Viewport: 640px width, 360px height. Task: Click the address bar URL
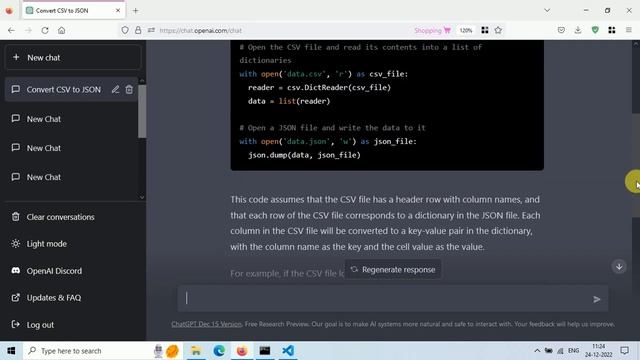(200, 30)
